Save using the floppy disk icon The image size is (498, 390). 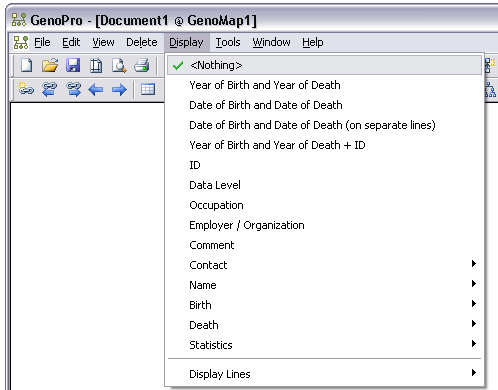(73, 65)
